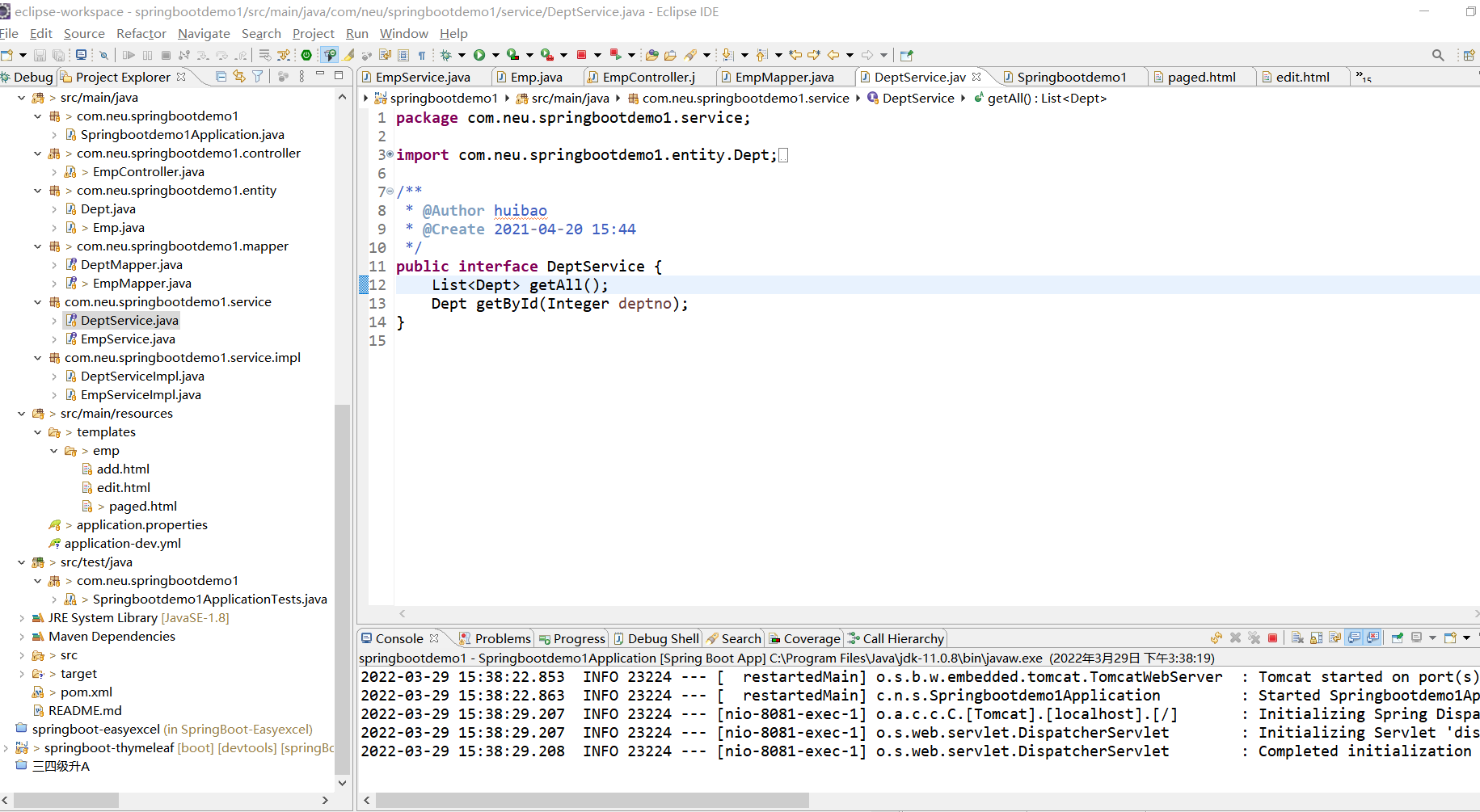Click the Project Explorer horizontal scrollbar thumb
This screenshot has height=812, width=1480.
(x=66, y=800)
